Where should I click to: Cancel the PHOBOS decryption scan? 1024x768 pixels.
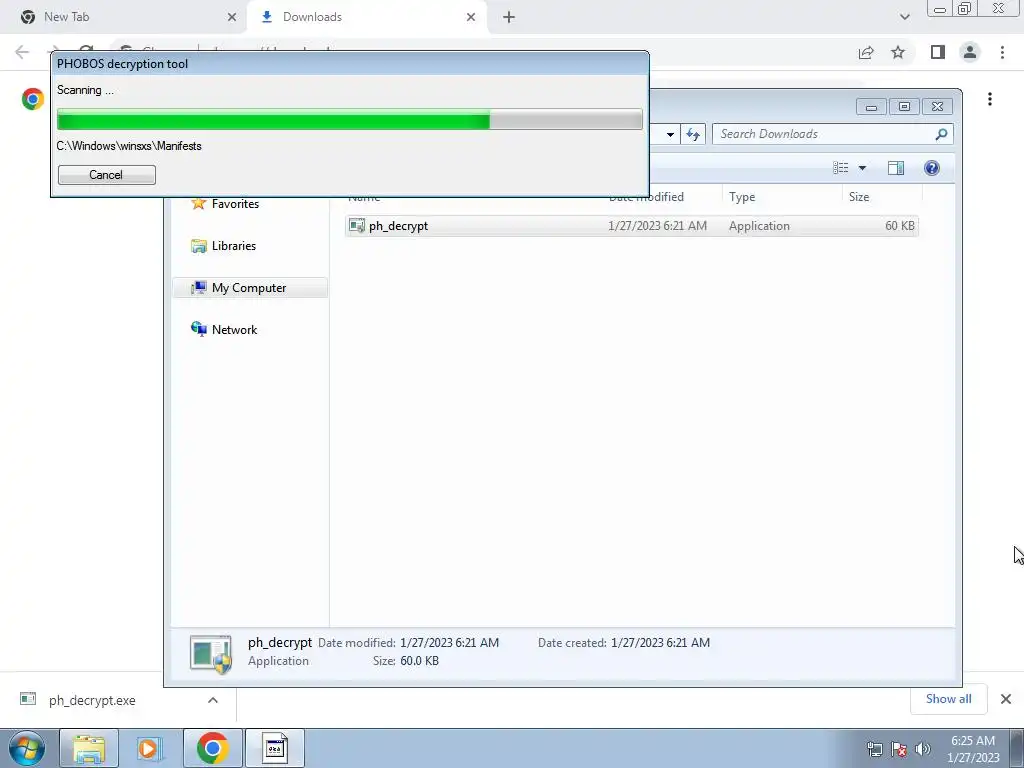[x=106, y=174]
